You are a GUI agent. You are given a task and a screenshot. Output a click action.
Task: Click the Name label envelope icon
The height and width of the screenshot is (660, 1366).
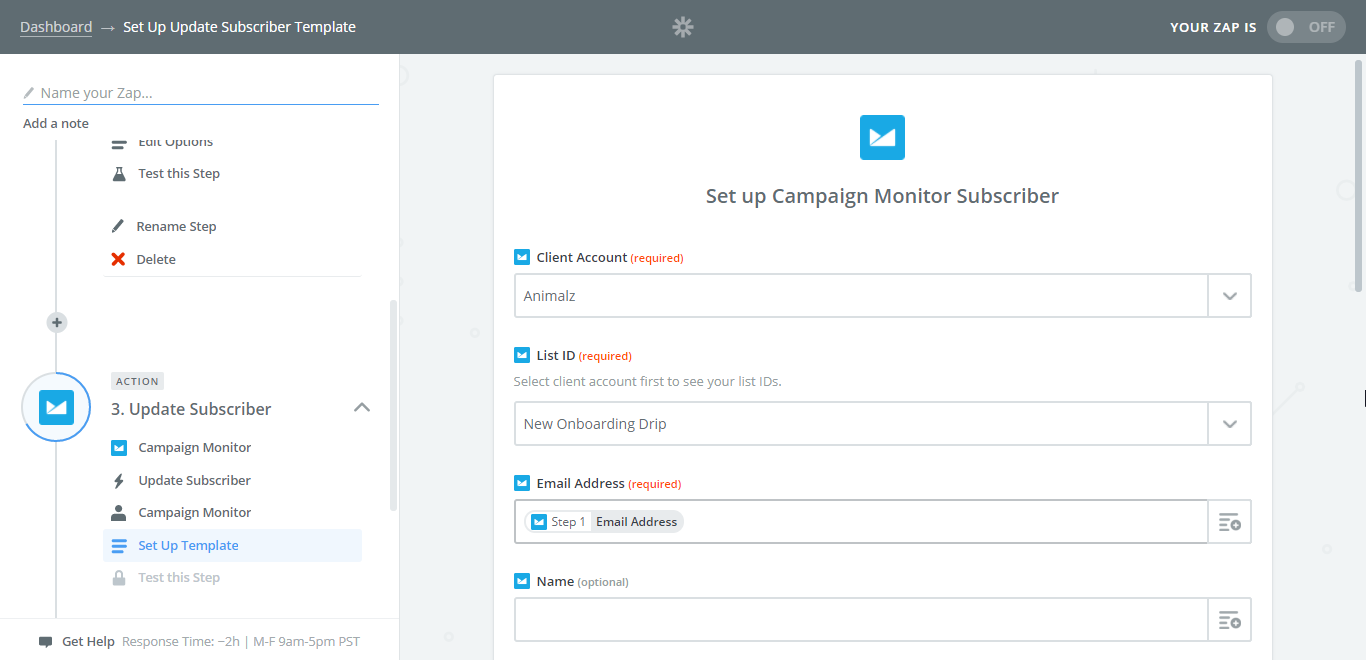521,581
